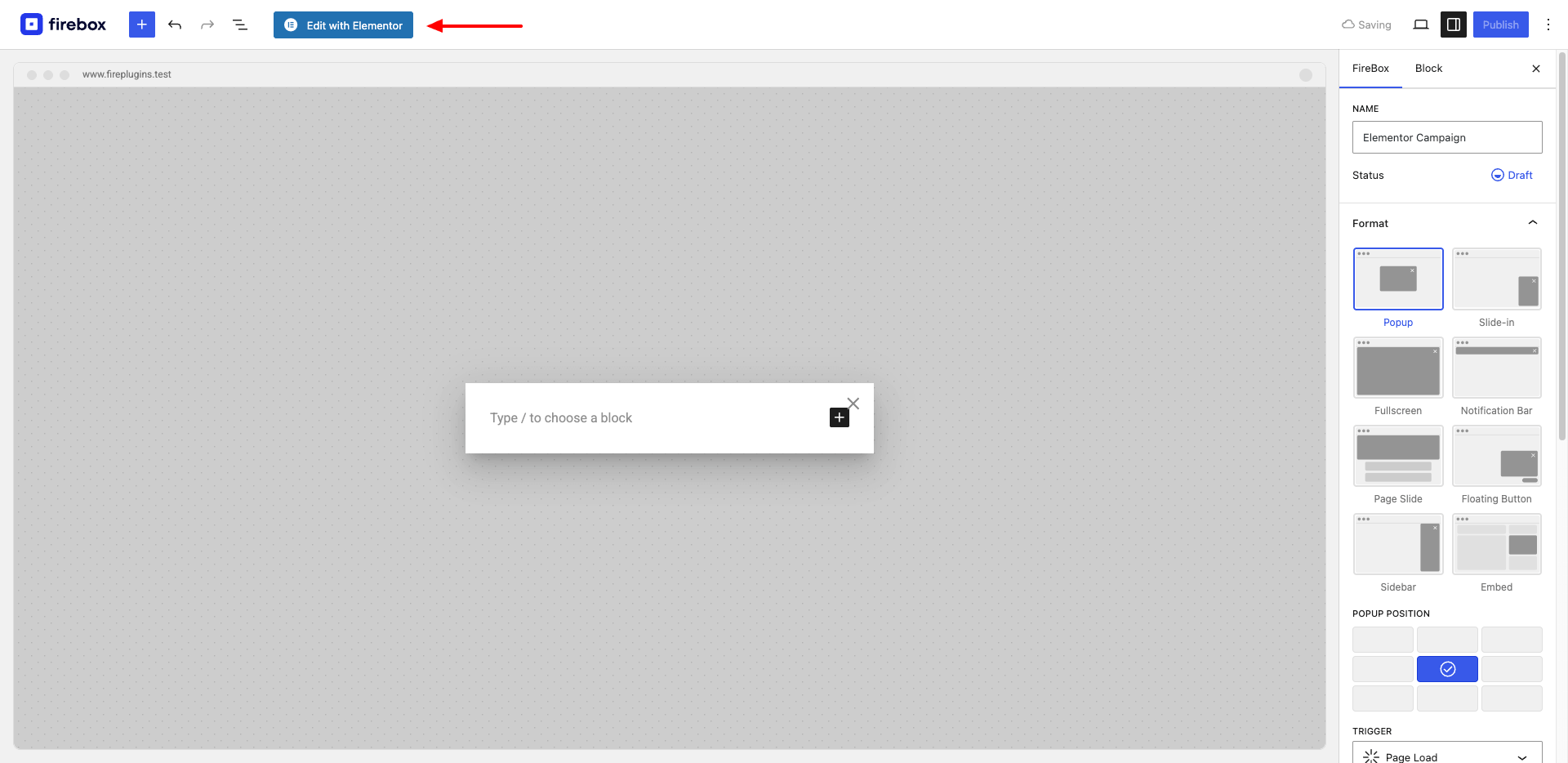Click the firebox logo icon

pos(31,25)
